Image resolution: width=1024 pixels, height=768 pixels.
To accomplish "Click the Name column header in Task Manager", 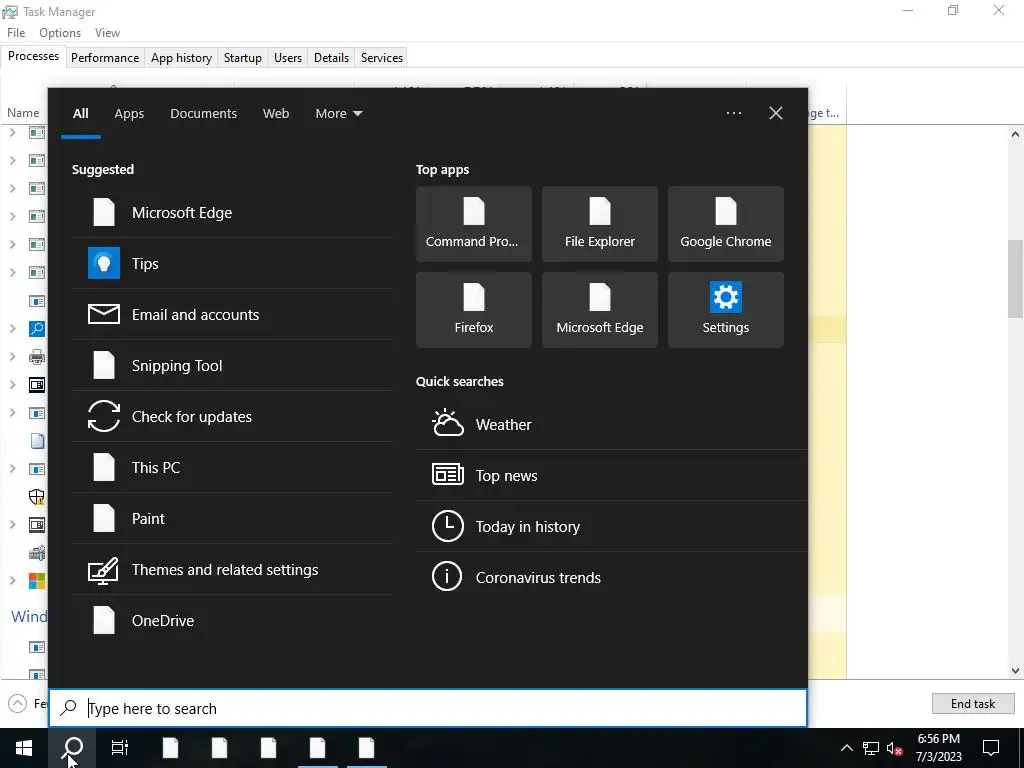I will tap(23, 113).
